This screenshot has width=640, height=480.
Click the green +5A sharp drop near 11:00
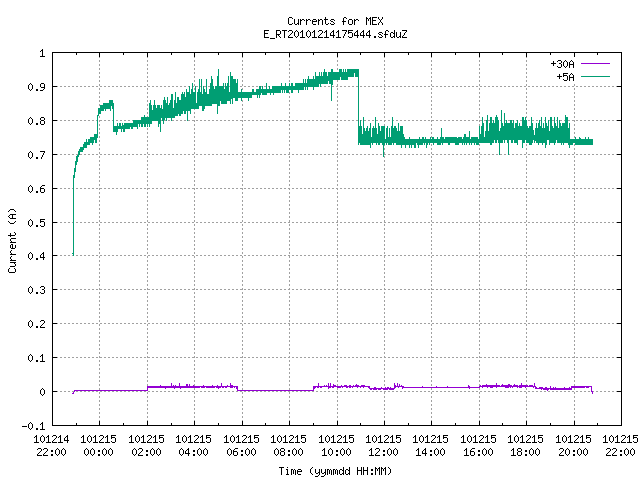click(358, 108)
